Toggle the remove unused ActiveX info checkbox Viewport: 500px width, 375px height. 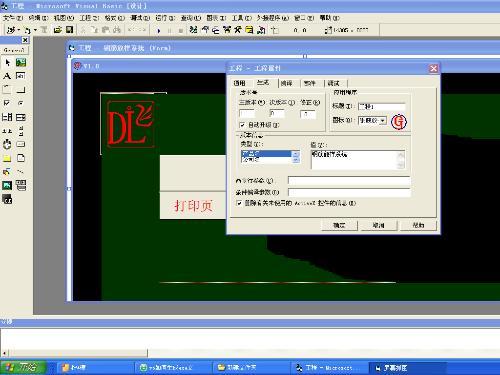239,203
